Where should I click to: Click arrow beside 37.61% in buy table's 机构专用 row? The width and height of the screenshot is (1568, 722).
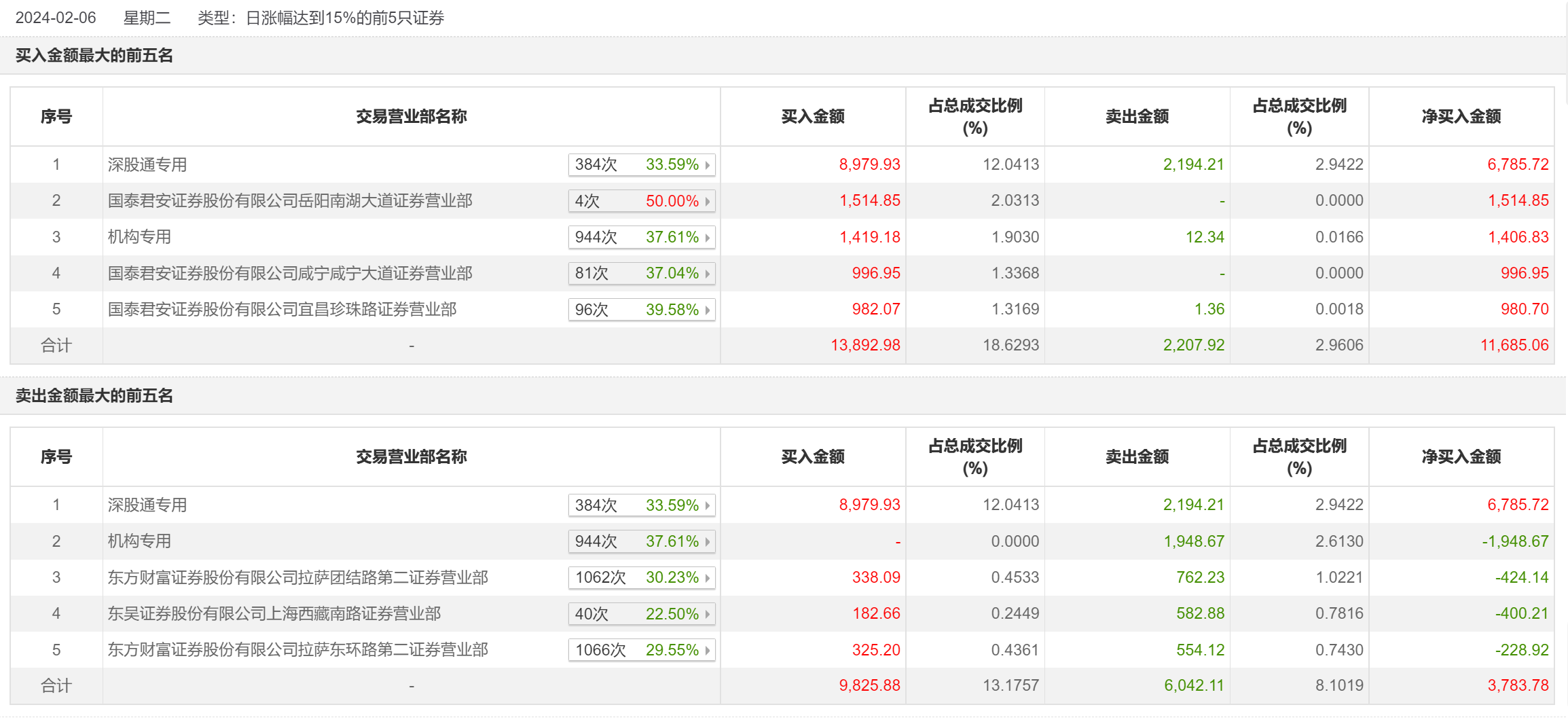click(x=707, y=238)
